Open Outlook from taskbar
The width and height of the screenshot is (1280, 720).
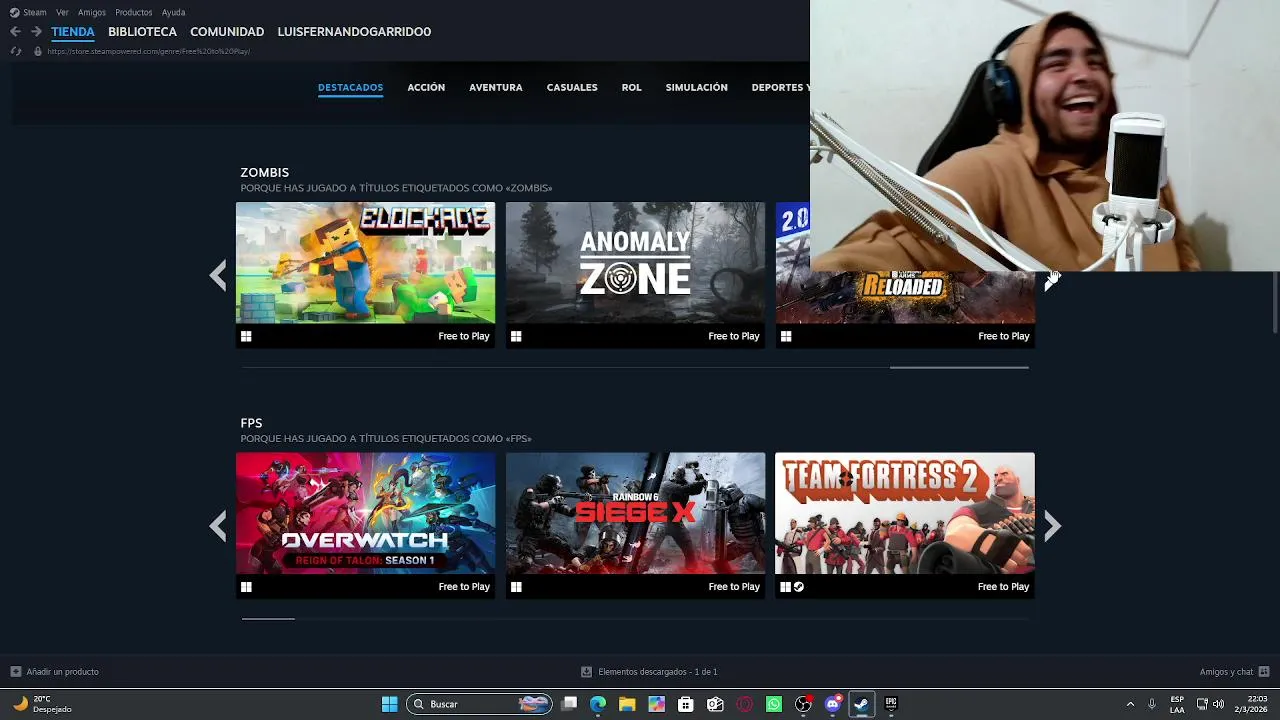click(715, 704)
